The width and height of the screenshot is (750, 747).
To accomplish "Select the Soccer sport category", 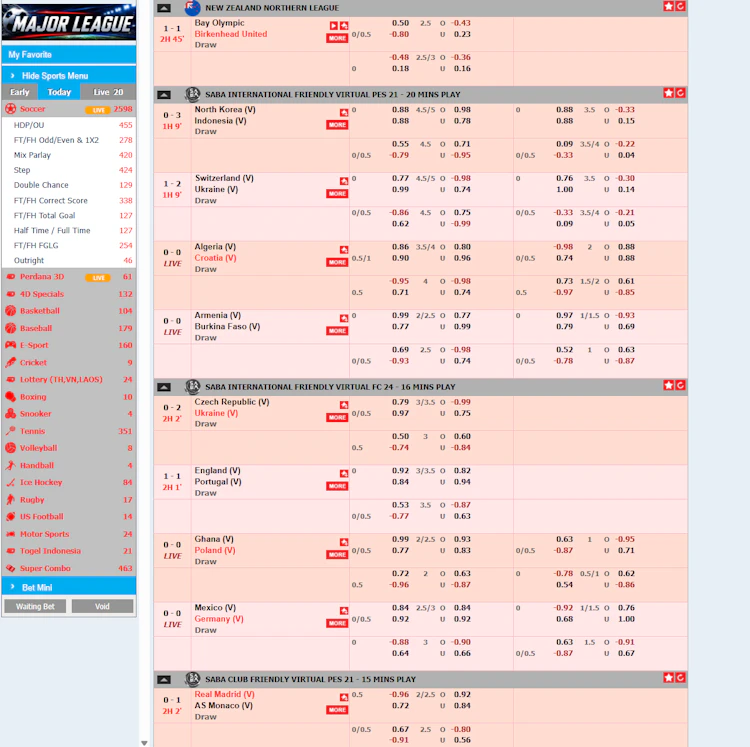I will 69,109.
